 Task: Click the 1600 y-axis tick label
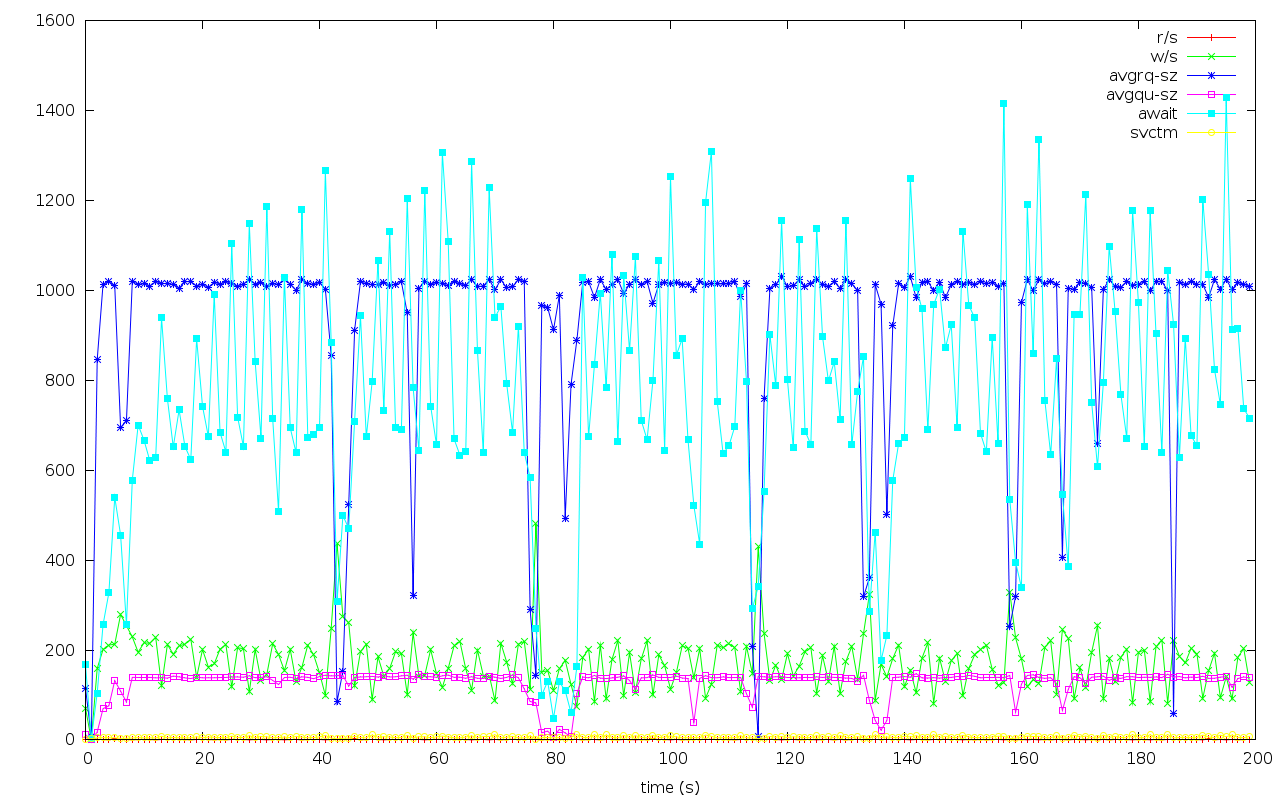pyautogui.click(x=56, y=20)
